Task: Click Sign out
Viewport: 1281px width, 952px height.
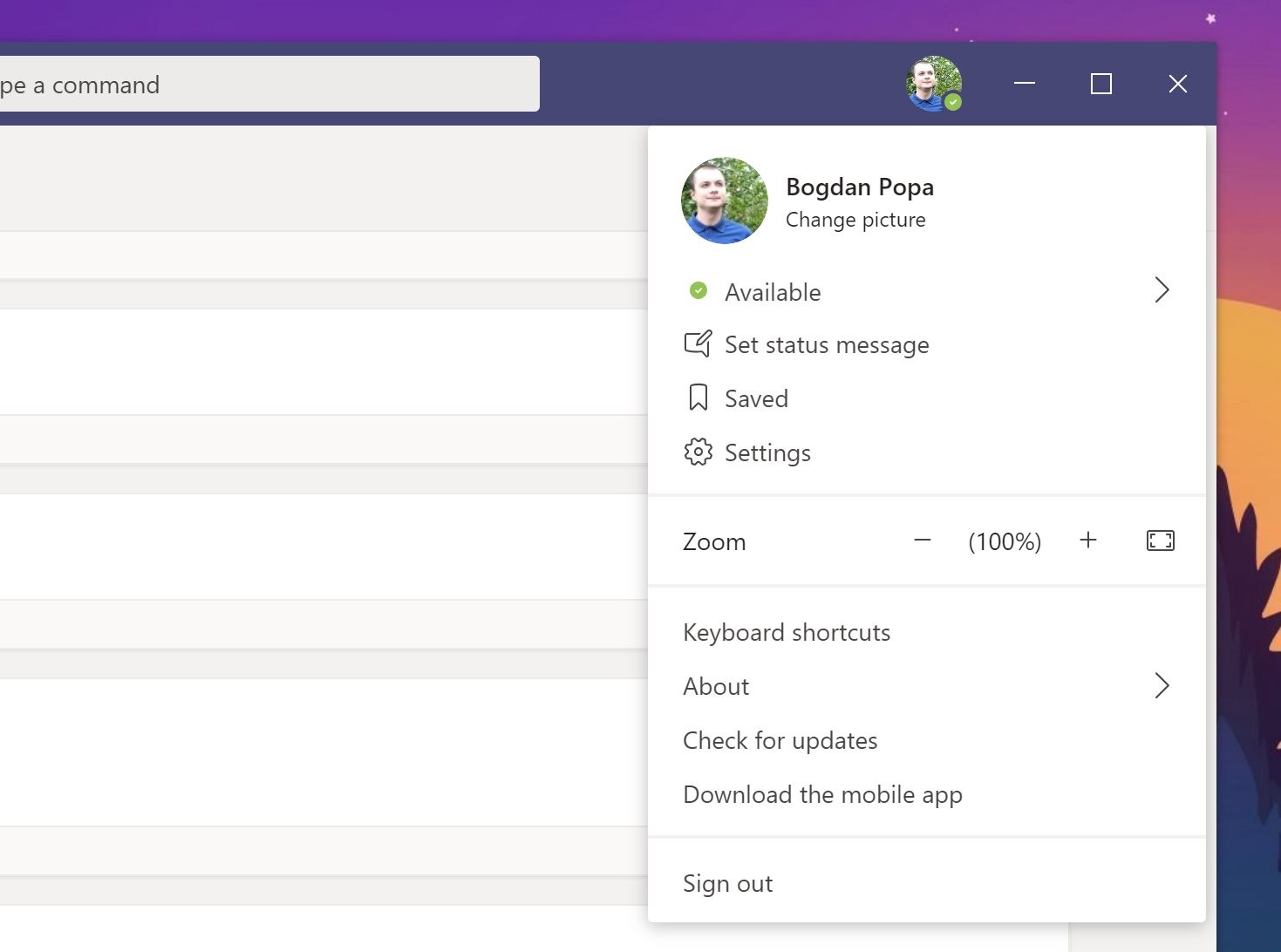Action: (927, 884)
